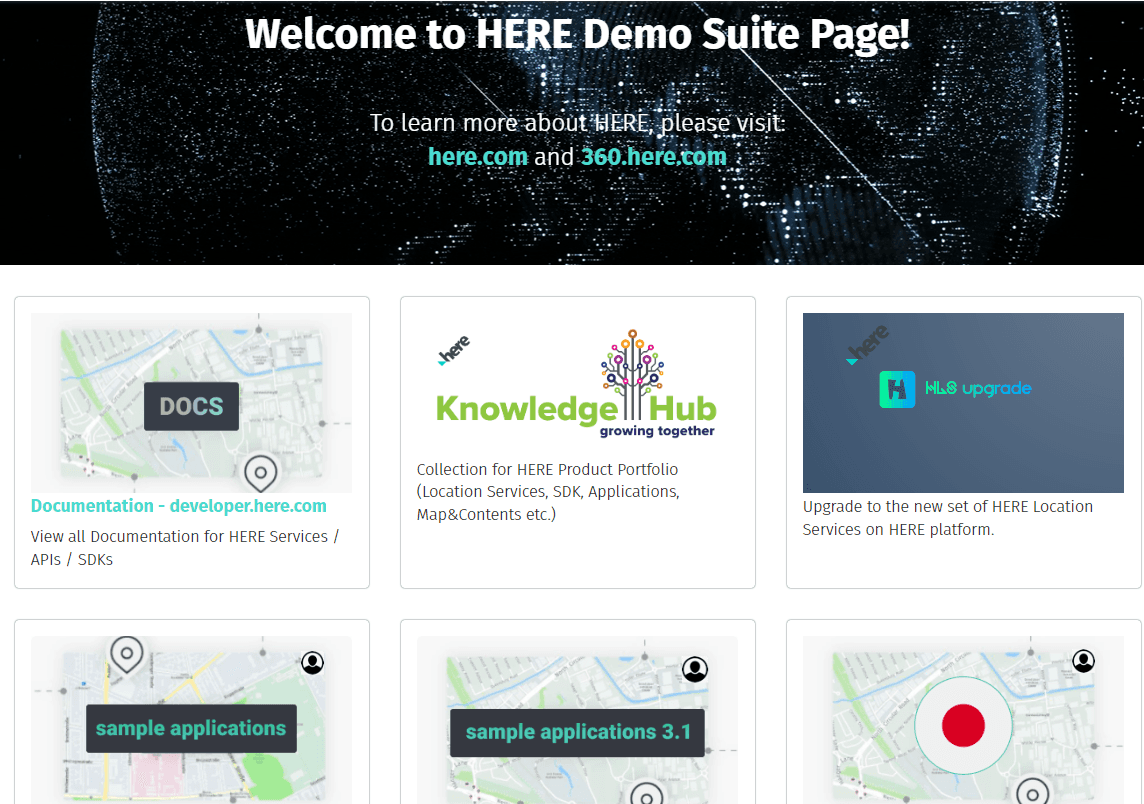Click the here logo in Knowledge Hub card
The width and height of the screenshot is (1144, 804).
pos(454,350)
